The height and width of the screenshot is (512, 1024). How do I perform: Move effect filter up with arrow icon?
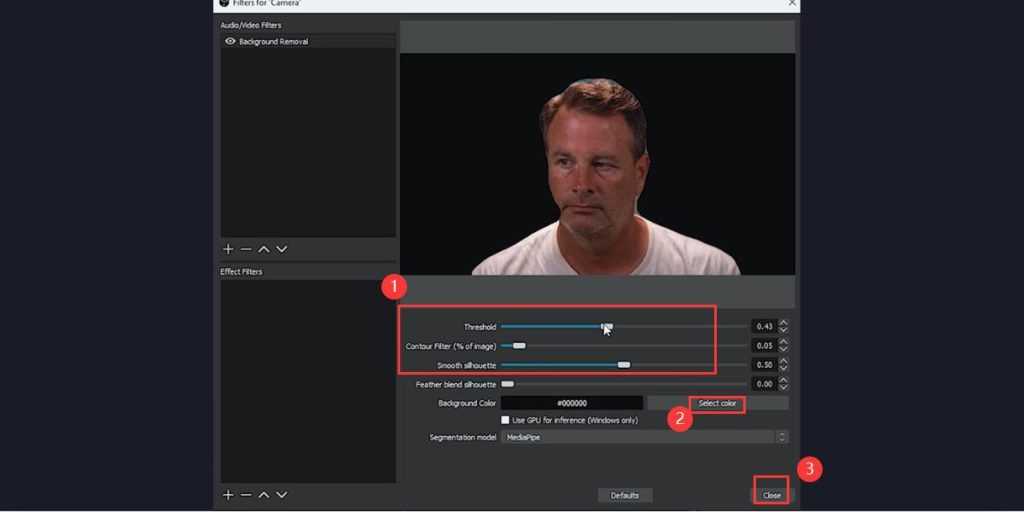pyautogui.click(x=264, y=495)
